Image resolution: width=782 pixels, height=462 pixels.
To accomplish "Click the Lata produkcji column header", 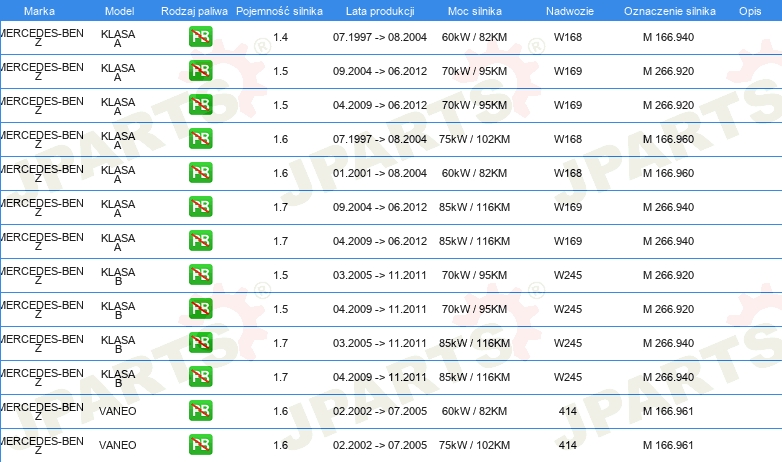I will click(380, 11).
